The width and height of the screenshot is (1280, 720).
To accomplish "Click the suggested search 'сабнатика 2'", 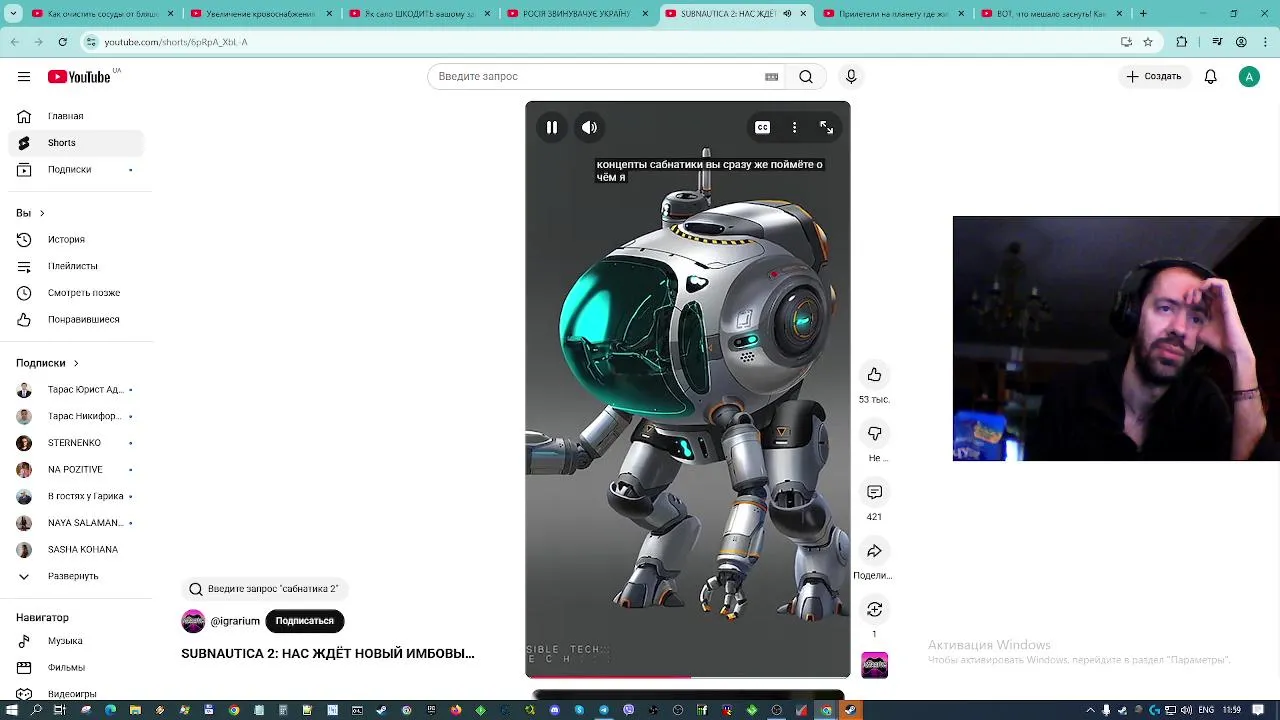I will [x=265, y=589].
